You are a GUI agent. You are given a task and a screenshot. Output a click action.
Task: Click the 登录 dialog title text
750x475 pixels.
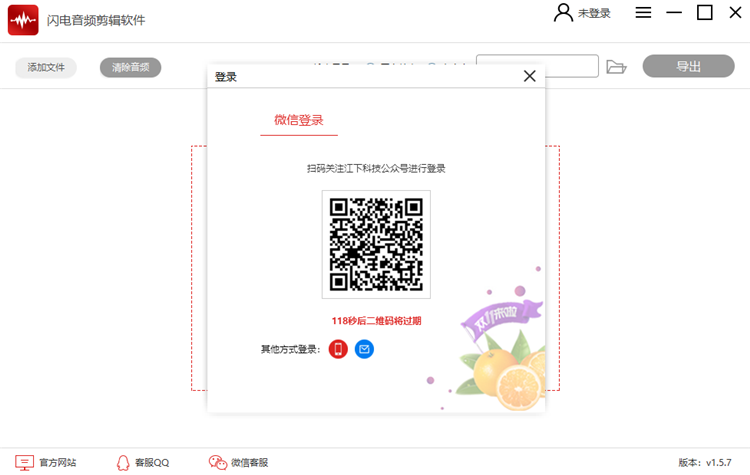pos(226,77)
